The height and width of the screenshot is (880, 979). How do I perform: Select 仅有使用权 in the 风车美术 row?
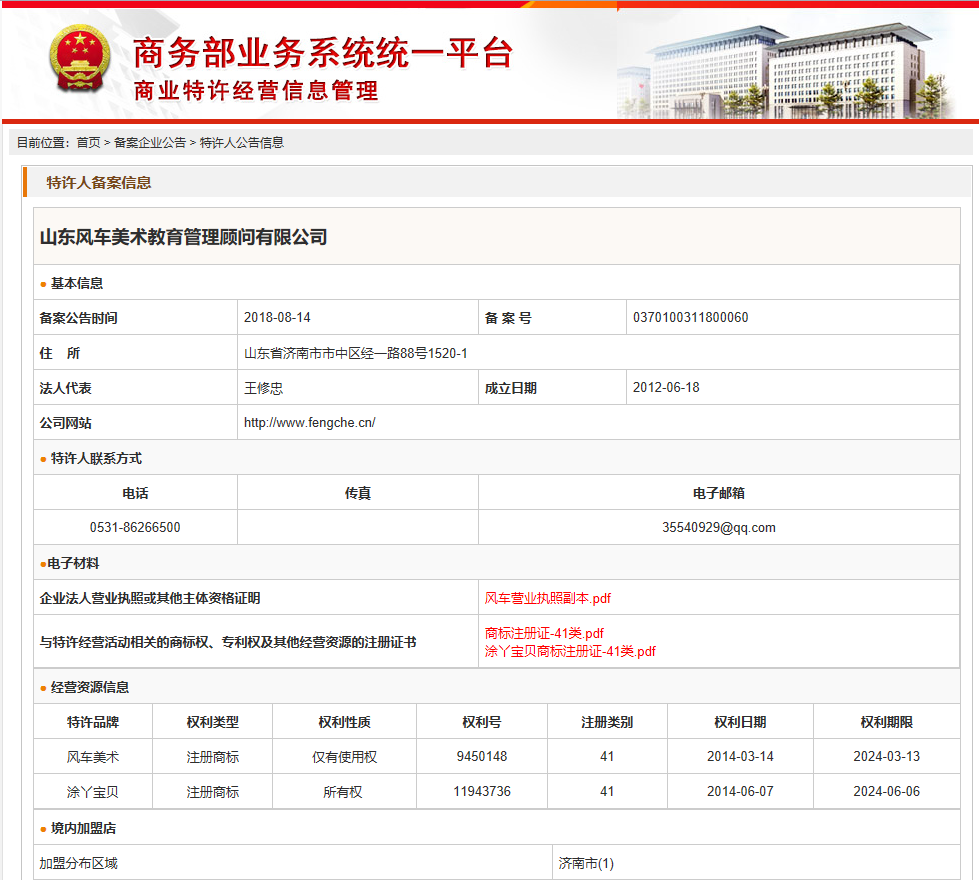pos(345,757)
